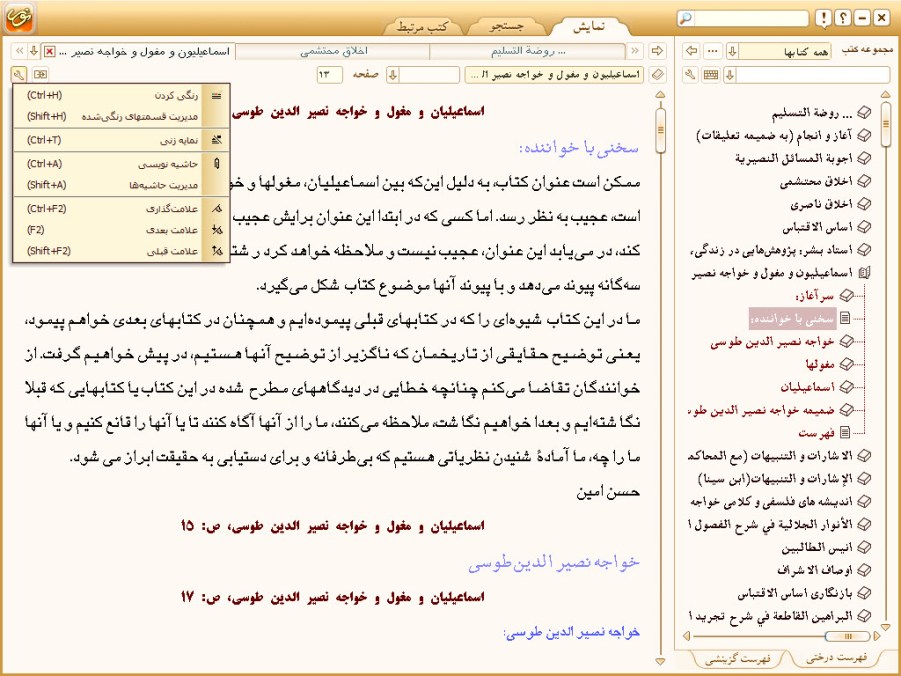Click the wrench icon in the book list panel
The height and width of the screenshot is (676, 901).
[691, 75]
